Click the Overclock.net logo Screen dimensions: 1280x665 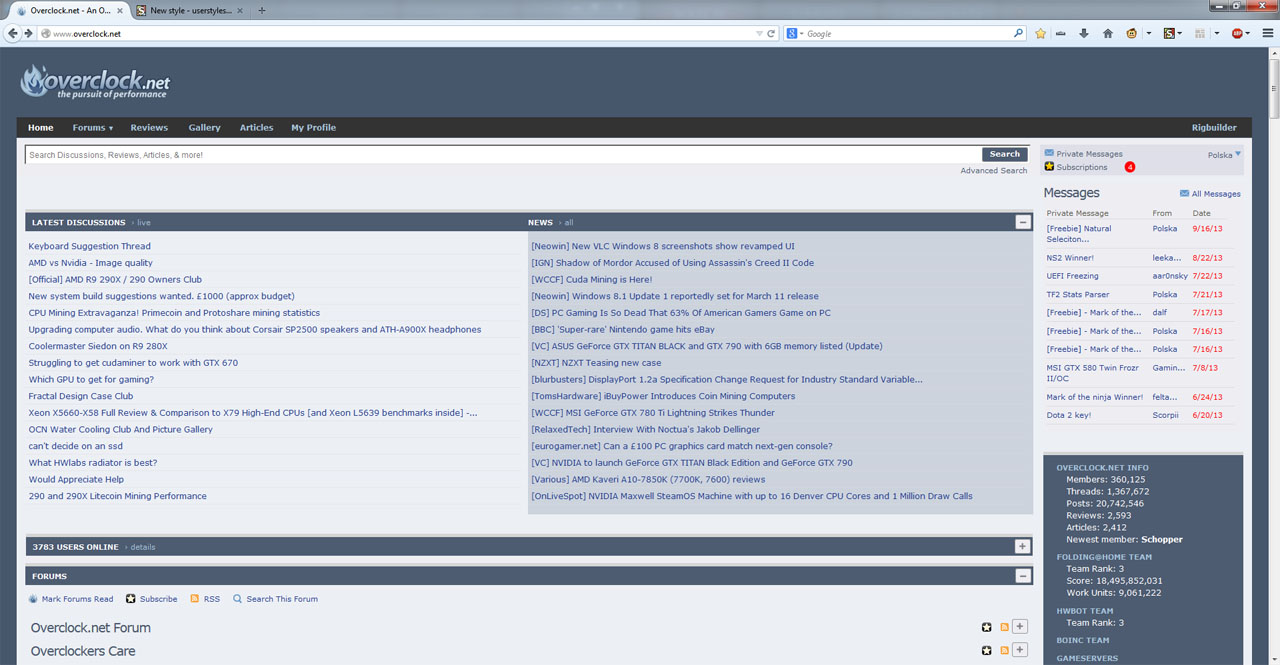coord(95,81)
